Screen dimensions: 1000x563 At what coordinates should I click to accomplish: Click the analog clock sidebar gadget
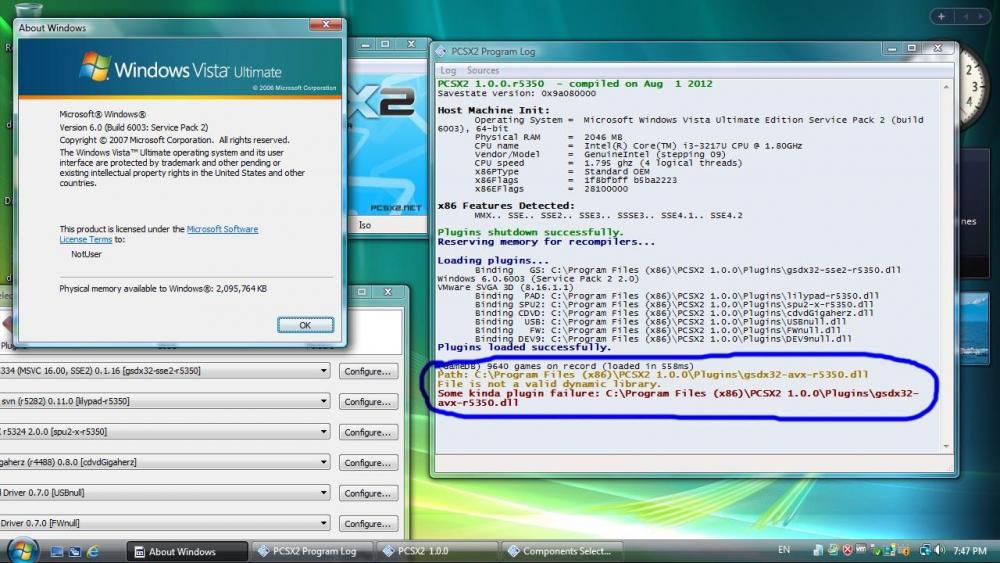click(x=973, y=86)
